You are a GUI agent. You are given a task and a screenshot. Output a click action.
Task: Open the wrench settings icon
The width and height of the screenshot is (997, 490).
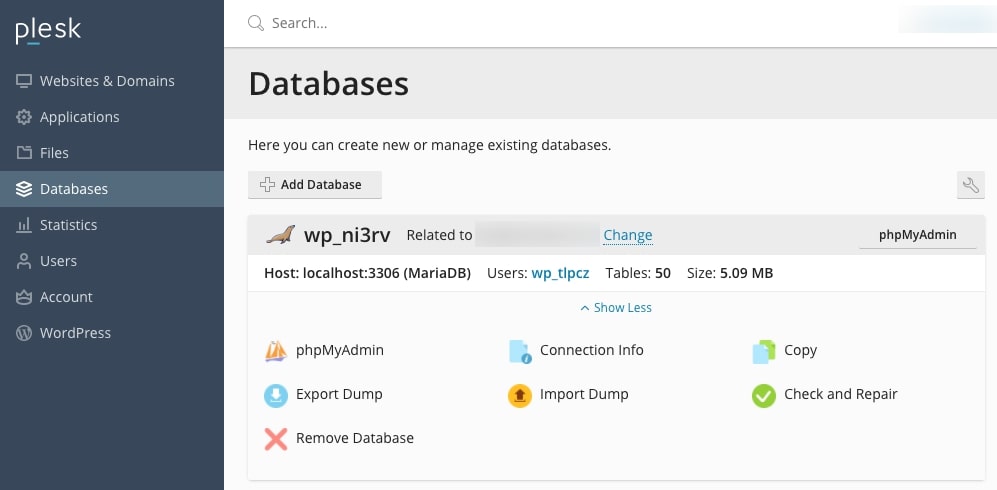[x=970, y=185]
